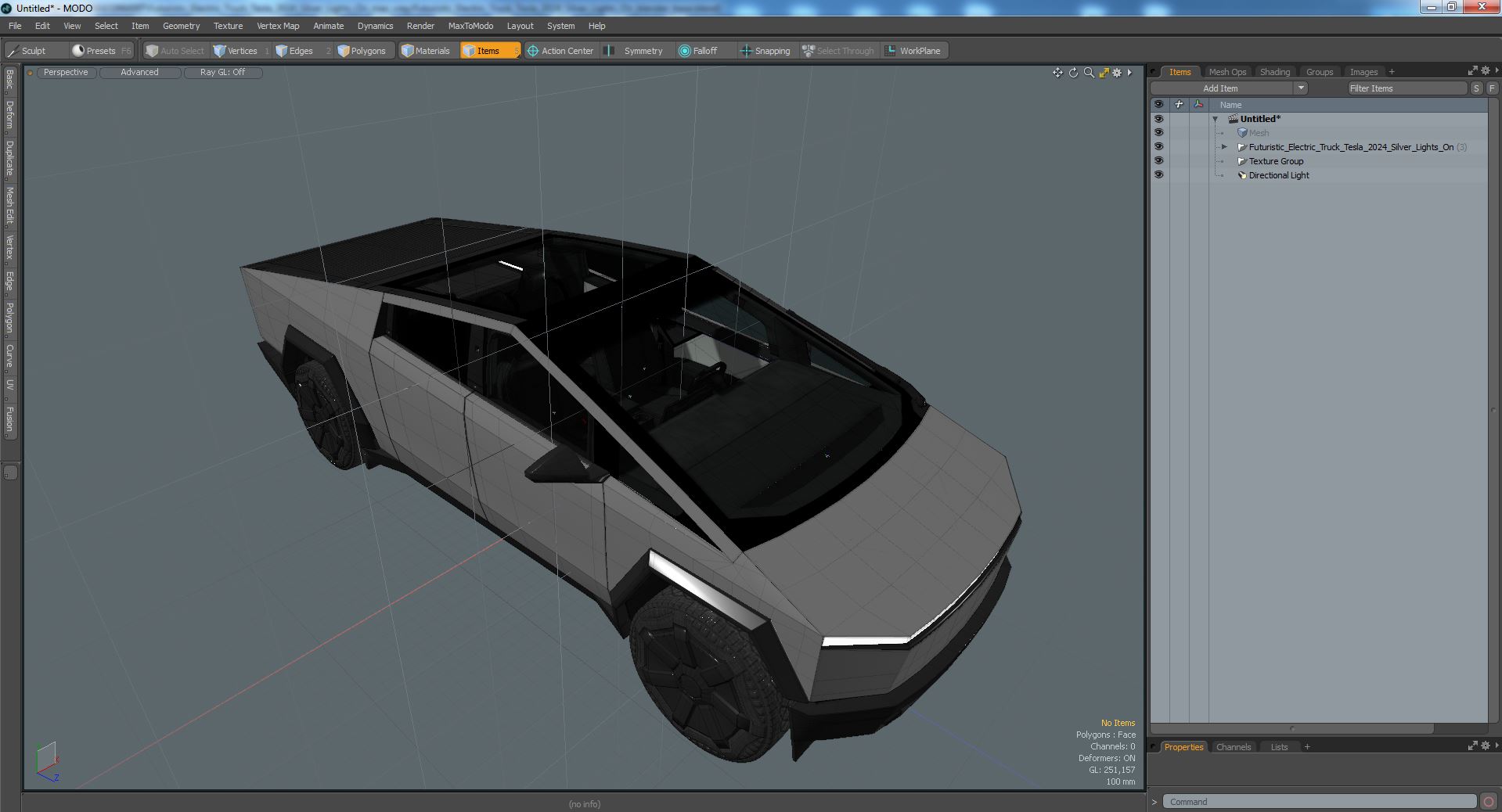The height and width of the screenshot is (812, 1502).
Task: Click the Items panel right-arrow menu
Action: coord(1497,71)
